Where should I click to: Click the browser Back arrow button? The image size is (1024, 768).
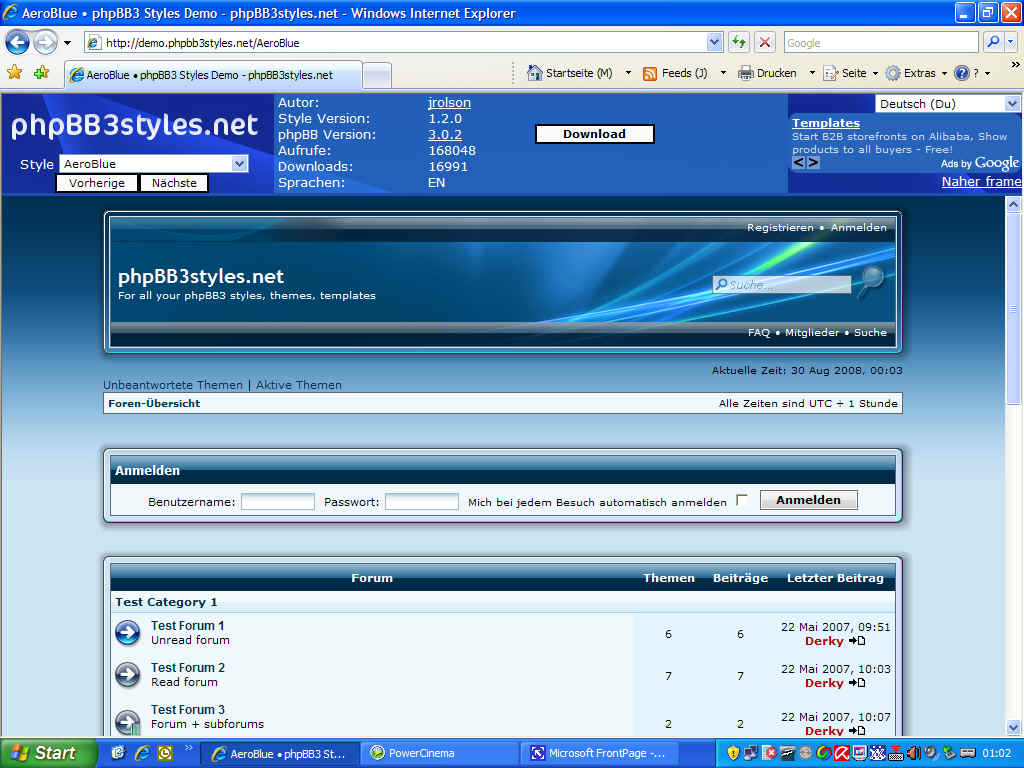[x=18, y=43]
